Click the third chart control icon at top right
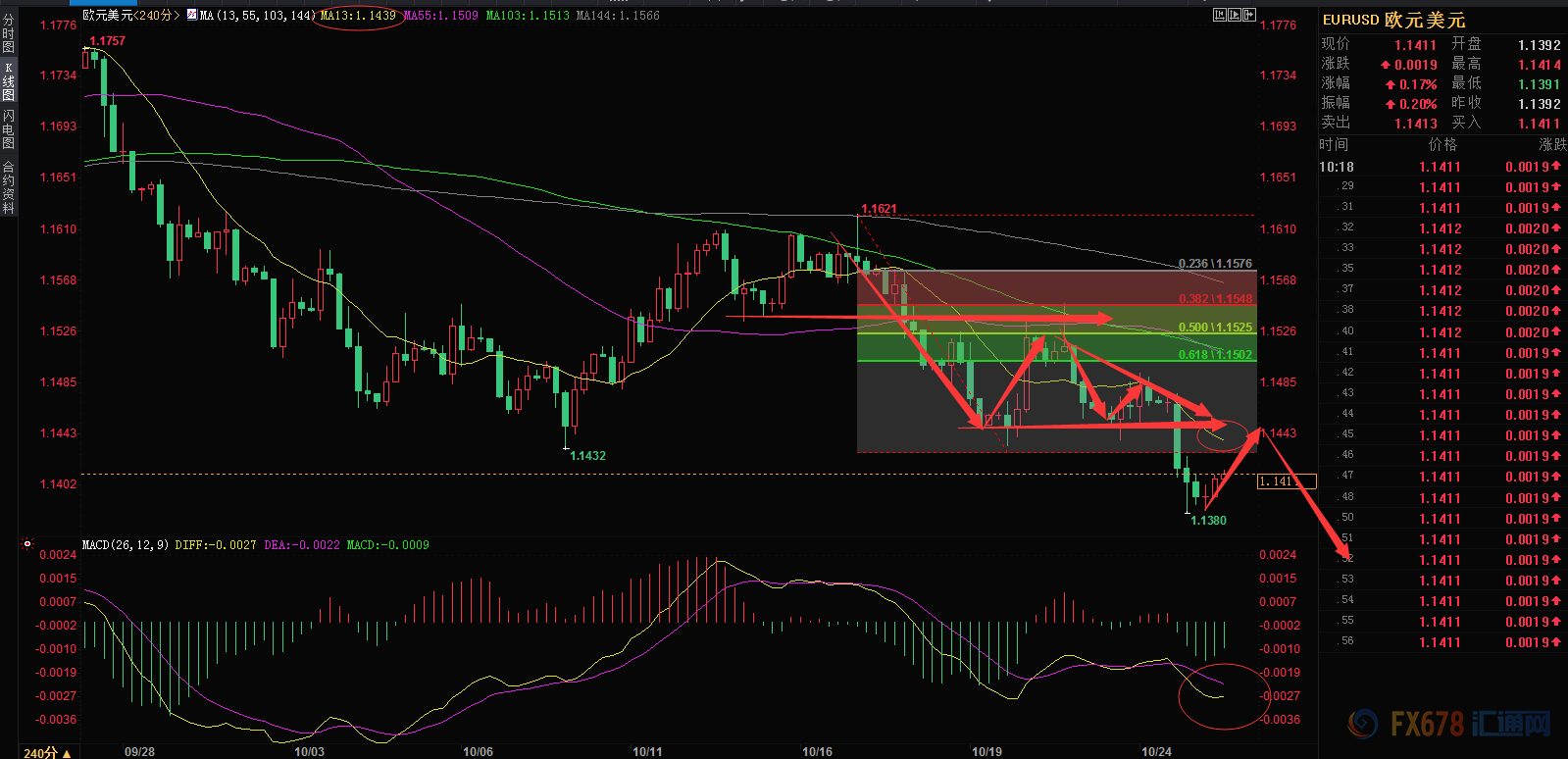This screenshot has width=1568, height=759. pos(1249,15)
